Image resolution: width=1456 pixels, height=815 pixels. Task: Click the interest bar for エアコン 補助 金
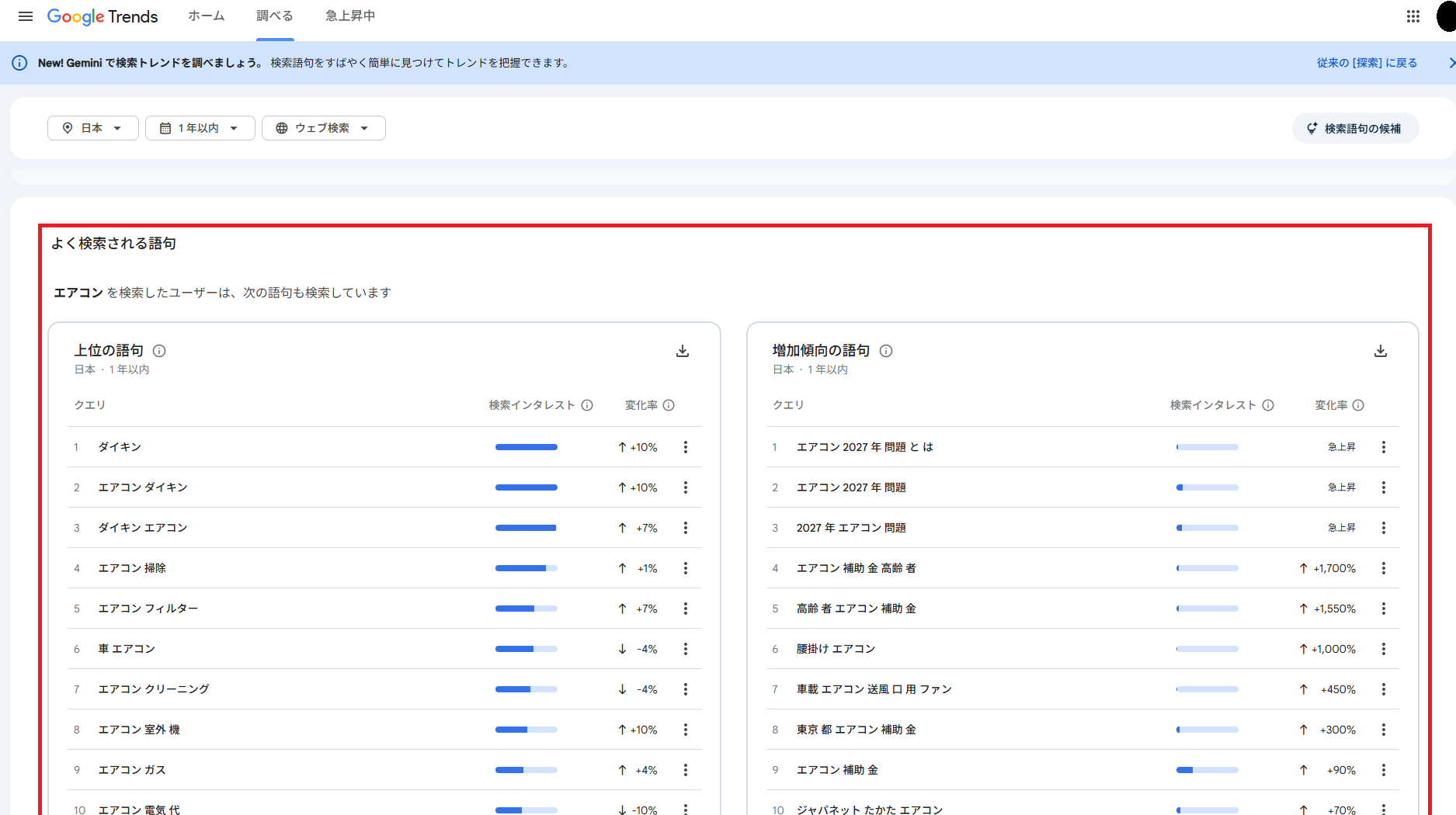coord(1208,770)
